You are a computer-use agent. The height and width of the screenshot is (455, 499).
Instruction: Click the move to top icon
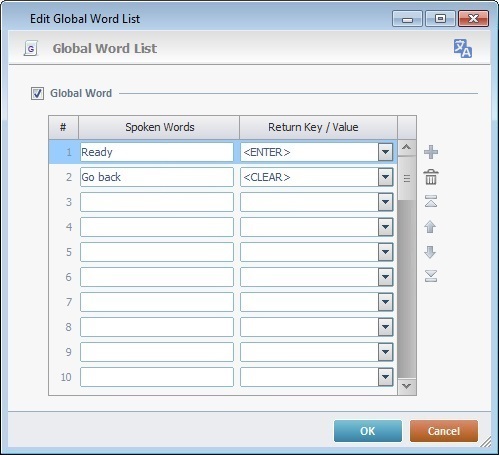431,201
